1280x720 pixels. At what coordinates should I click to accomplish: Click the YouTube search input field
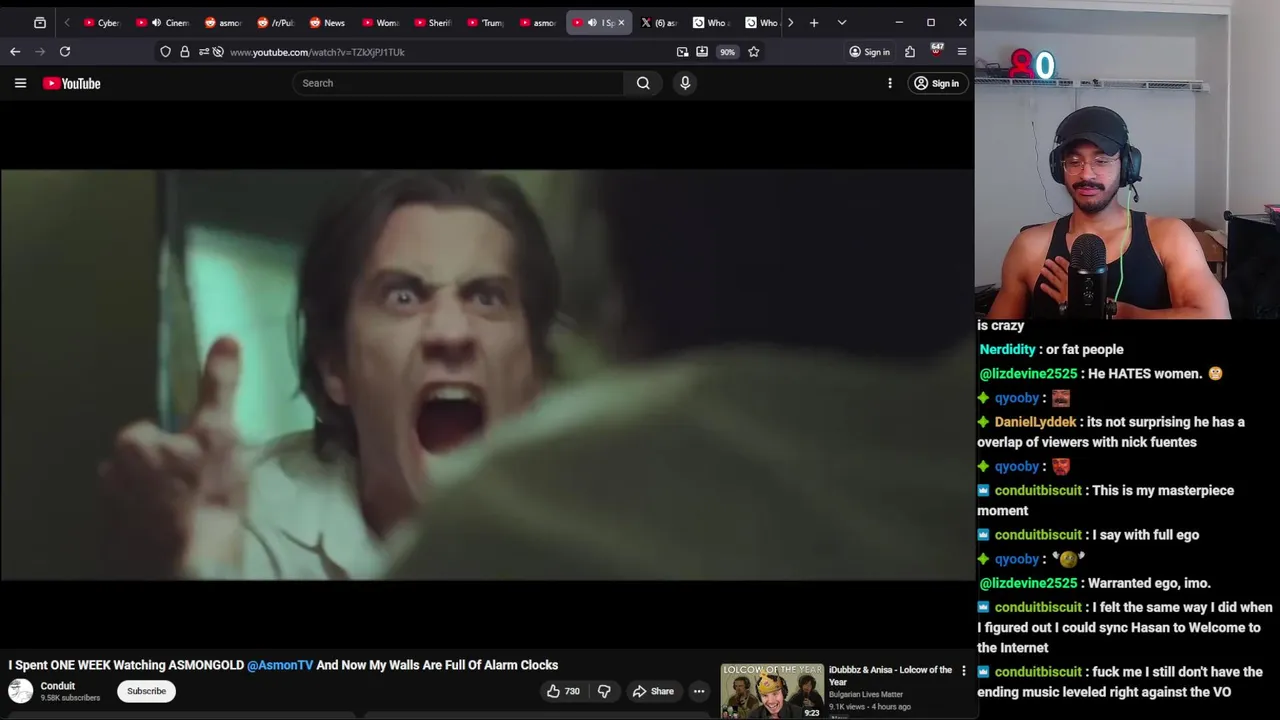pos(460,83)
